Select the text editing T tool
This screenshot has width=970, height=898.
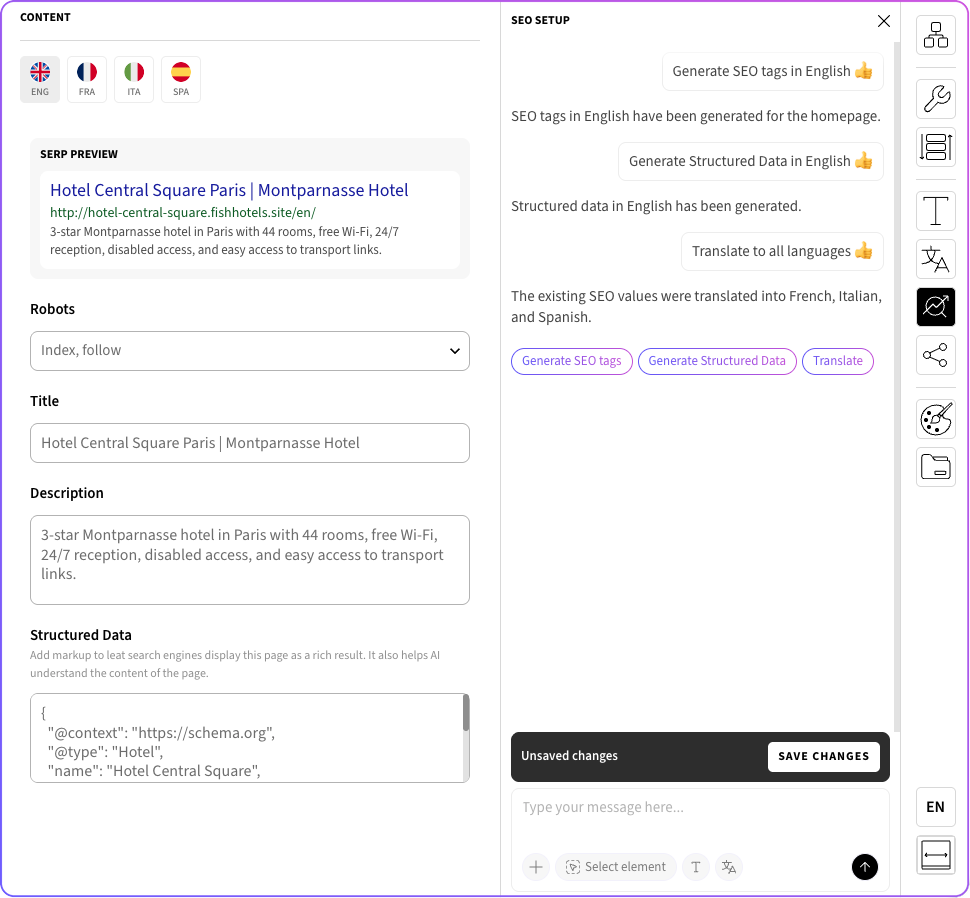[935, 210]
